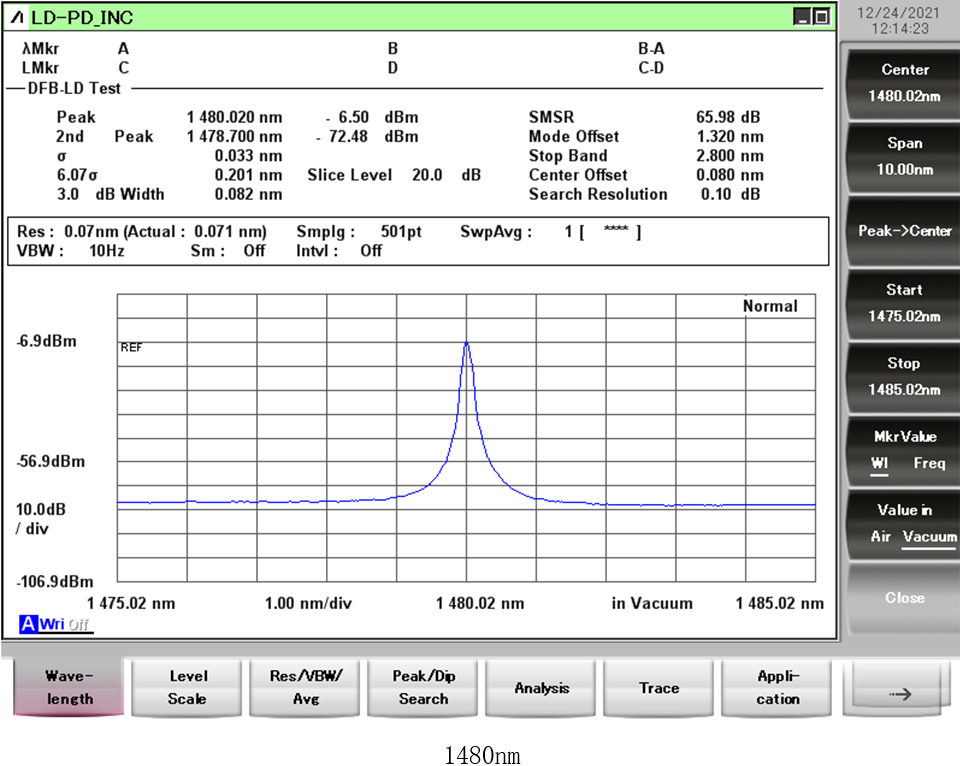Select the REF level marker on graph
Screen dimensions: 960x766
(131, 348)
